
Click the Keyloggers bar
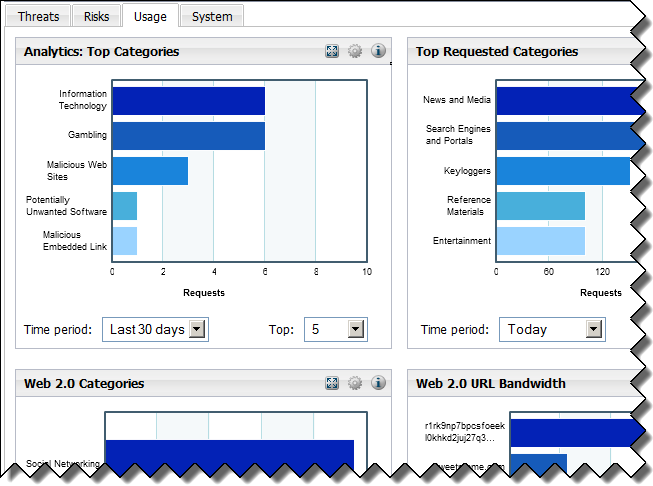point(563,171)
